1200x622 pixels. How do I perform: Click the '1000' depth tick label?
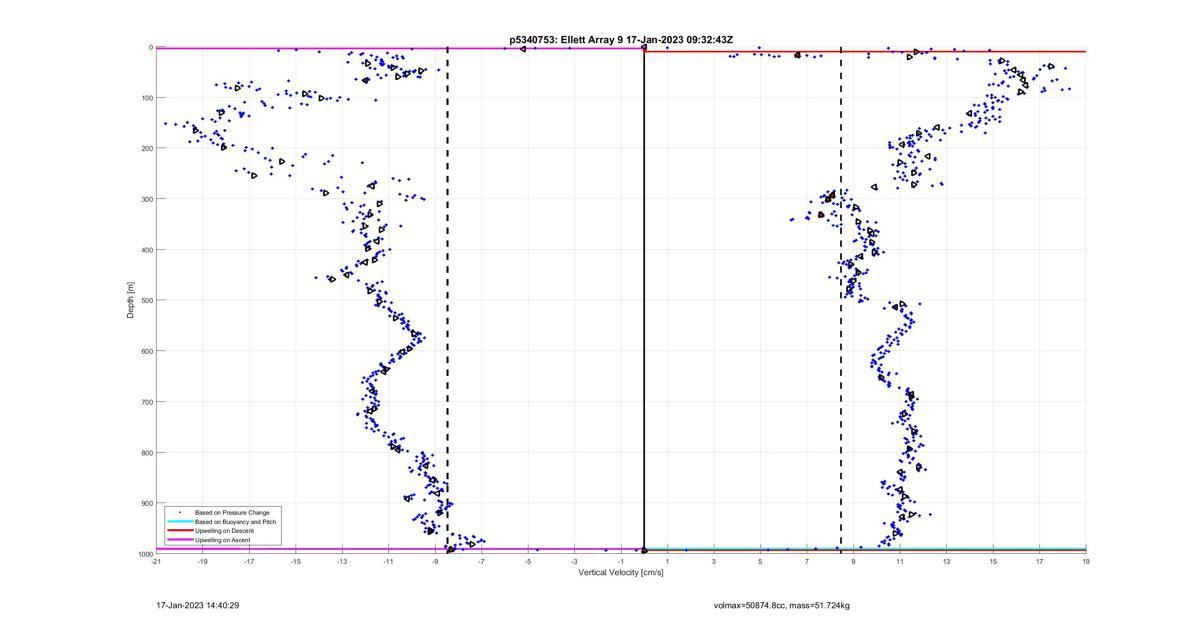(x=145, y=554)
